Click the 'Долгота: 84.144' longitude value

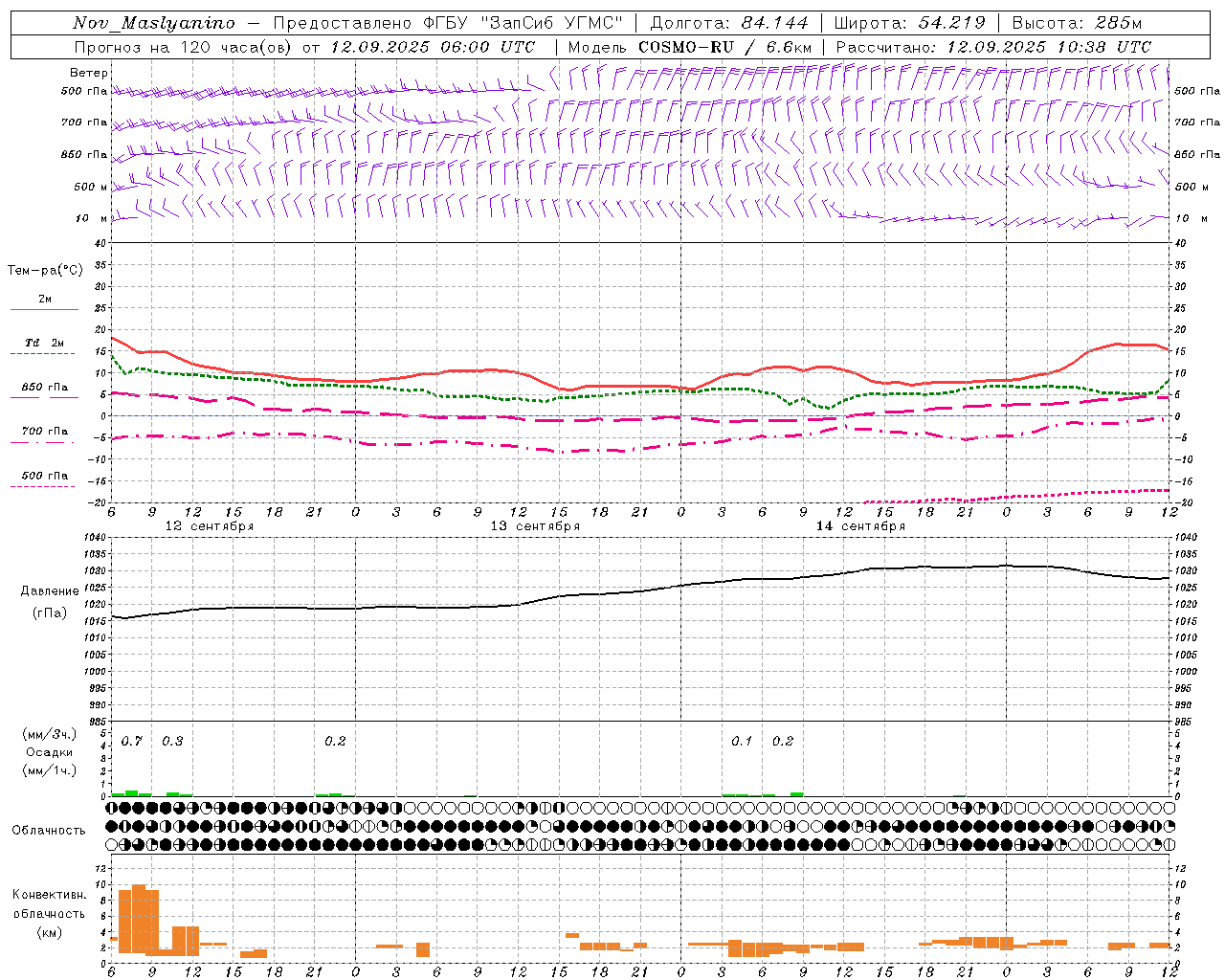pos(729,23)
